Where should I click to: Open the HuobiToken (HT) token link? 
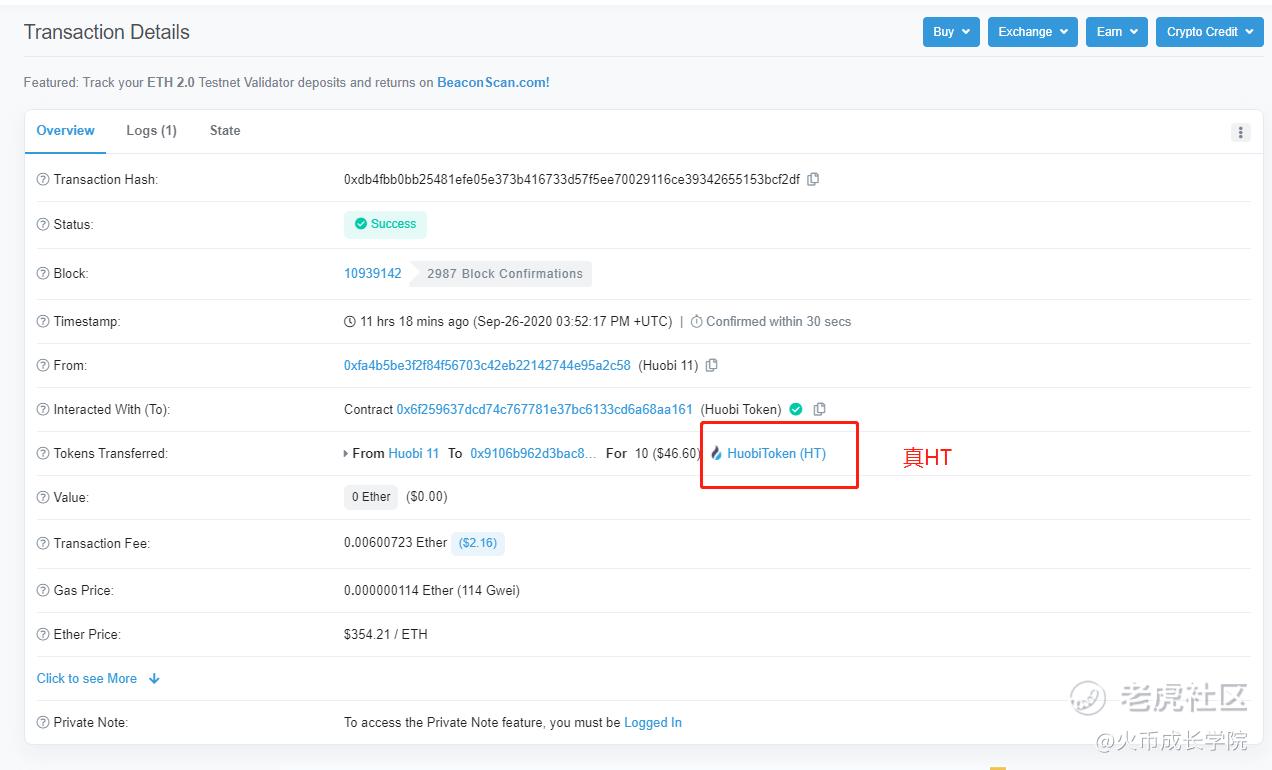click(x=776, y=453)
